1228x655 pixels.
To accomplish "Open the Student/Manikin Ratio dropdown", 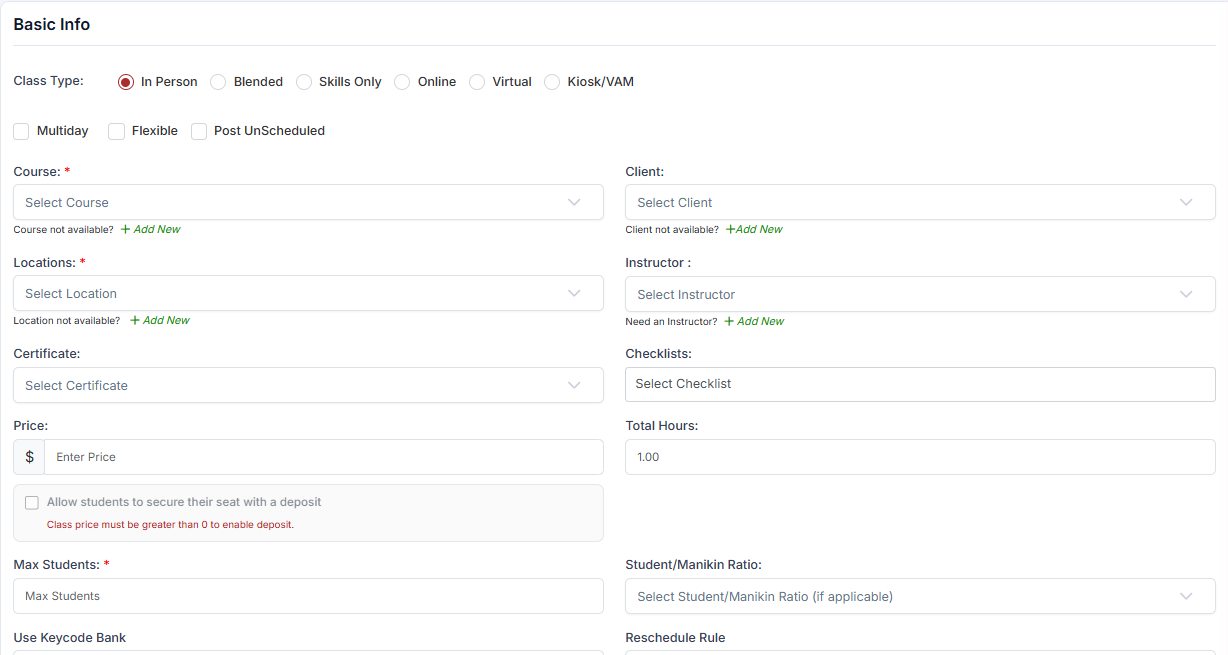I will pos(920,596).
